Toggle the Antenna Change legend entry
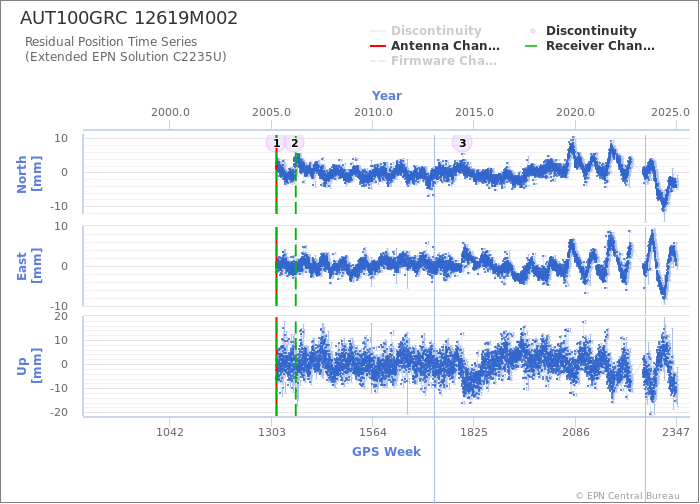 tap(435, 46)
